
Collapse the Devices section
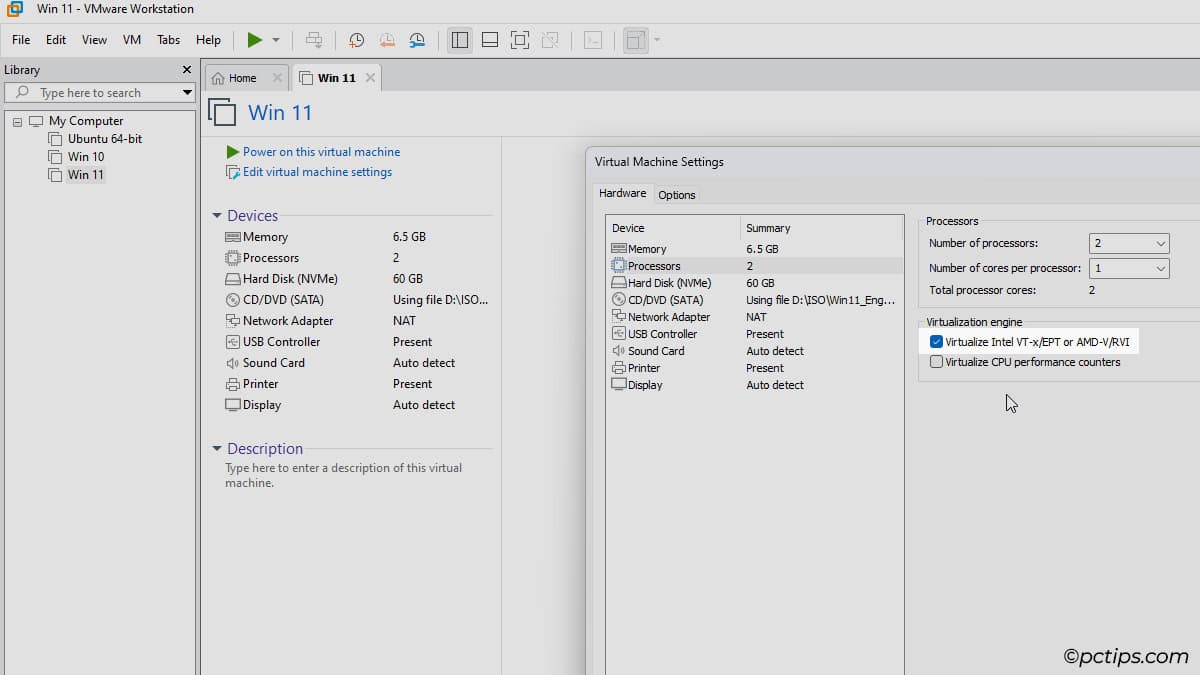216,215
